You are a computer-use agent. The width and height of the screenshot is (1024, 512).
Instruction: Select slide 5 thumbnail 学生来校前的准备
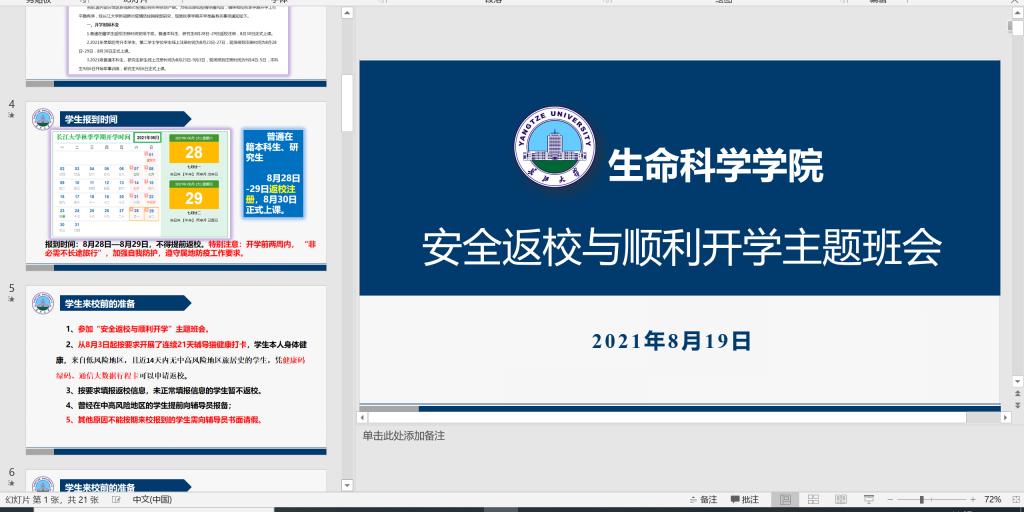(x=176, y=365)
